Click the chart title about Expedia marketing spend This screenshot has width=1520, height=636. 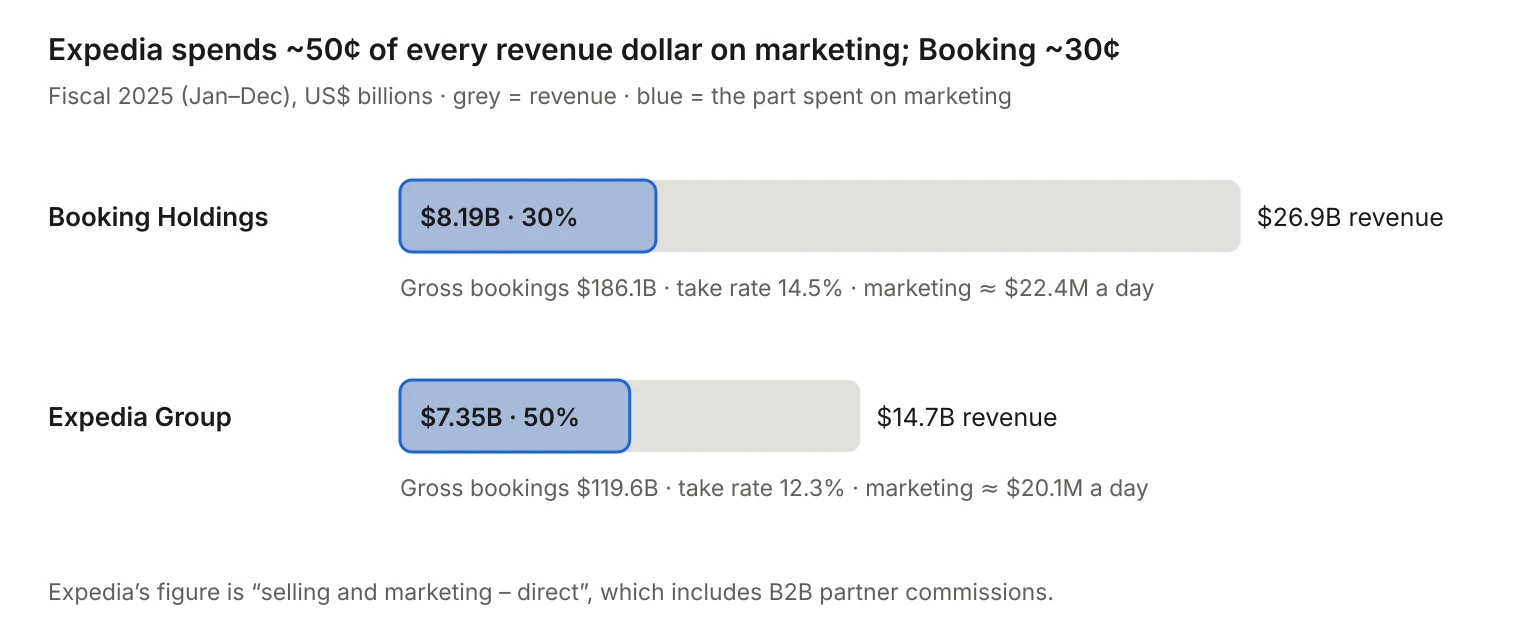583,50
